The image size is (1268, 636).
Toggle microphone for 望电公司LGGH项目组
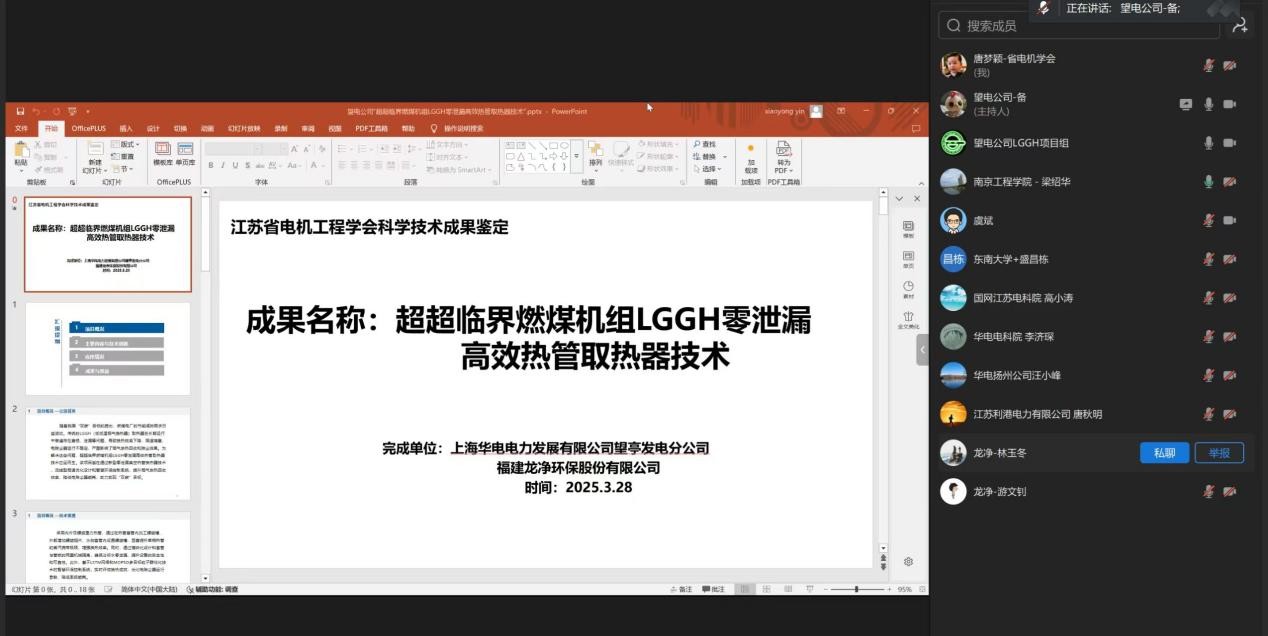click(1209, 143)
